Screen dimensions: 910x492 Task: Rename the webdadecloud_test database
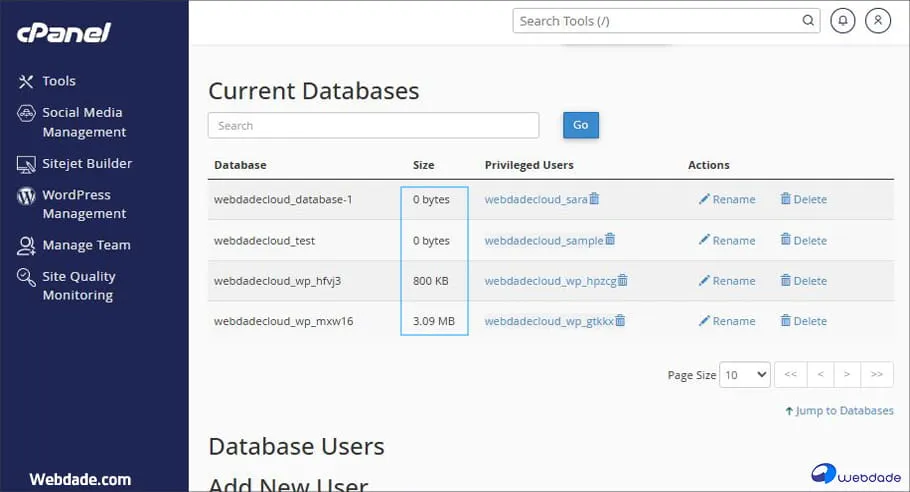(x=727, y=241)
